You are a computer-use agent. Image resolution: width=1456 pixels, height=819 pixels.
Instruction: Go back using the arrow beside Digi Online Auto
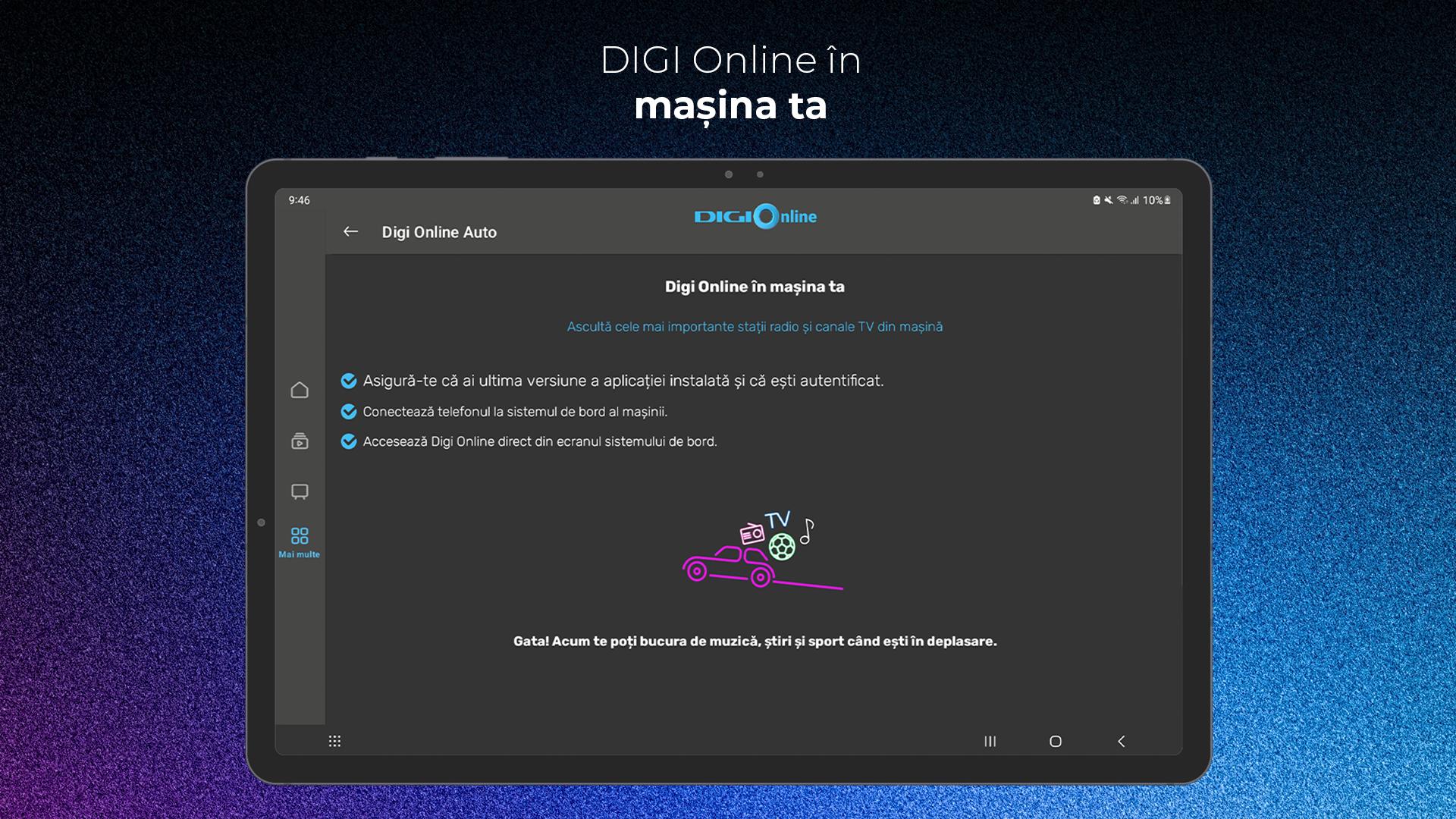350,231
